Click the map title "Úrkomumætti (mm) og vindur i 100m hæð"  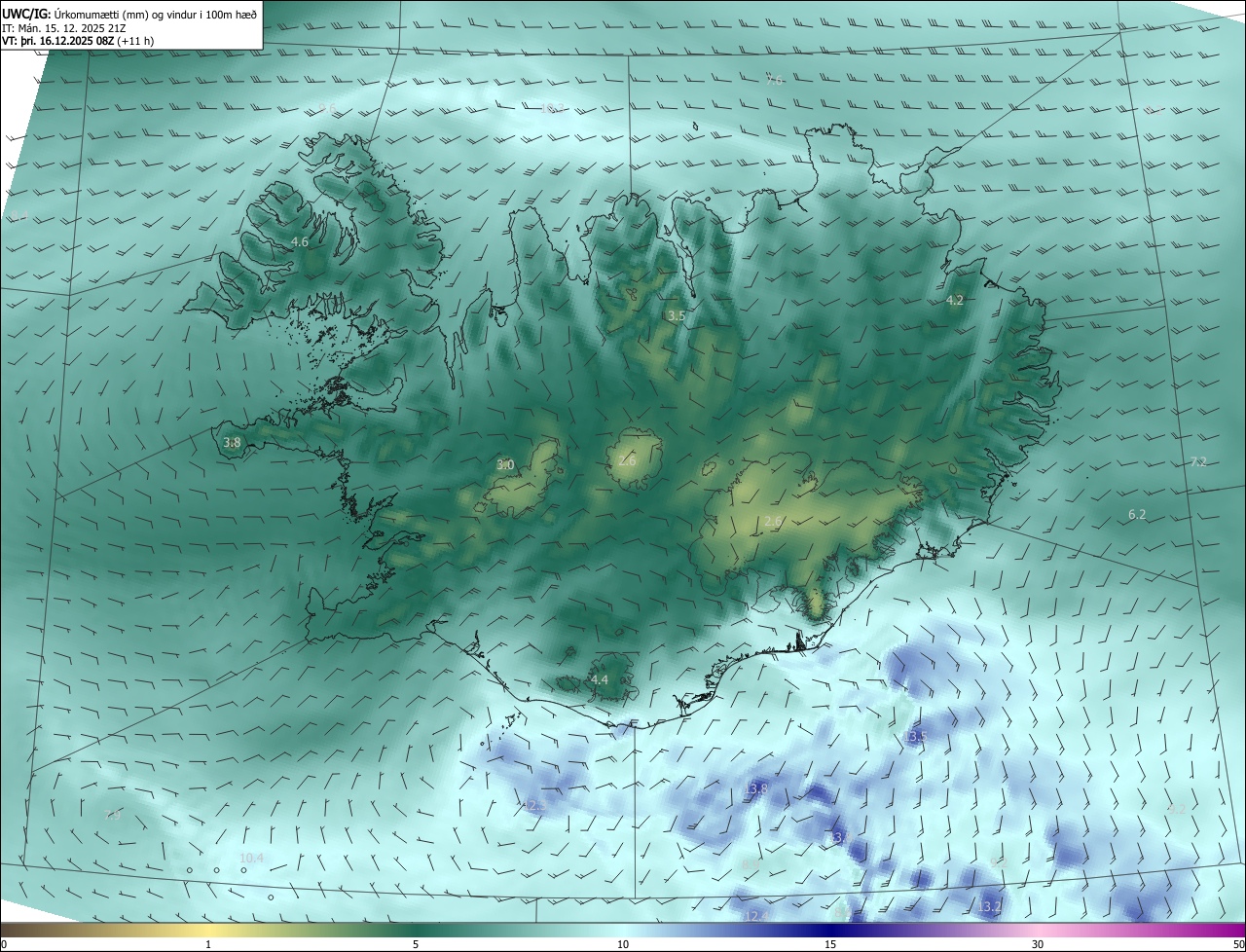coord(156,14)
